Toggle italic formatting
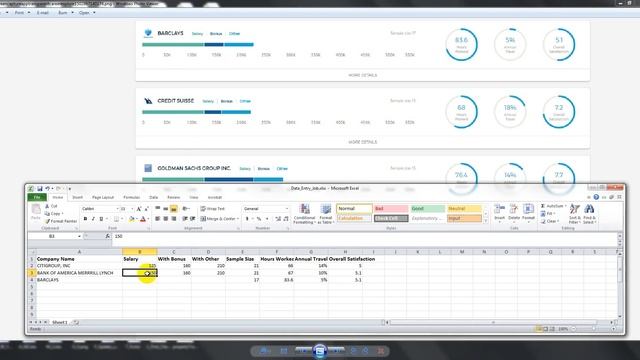The width and height of the screenshot is (640, 360). [x=93, y=219]
